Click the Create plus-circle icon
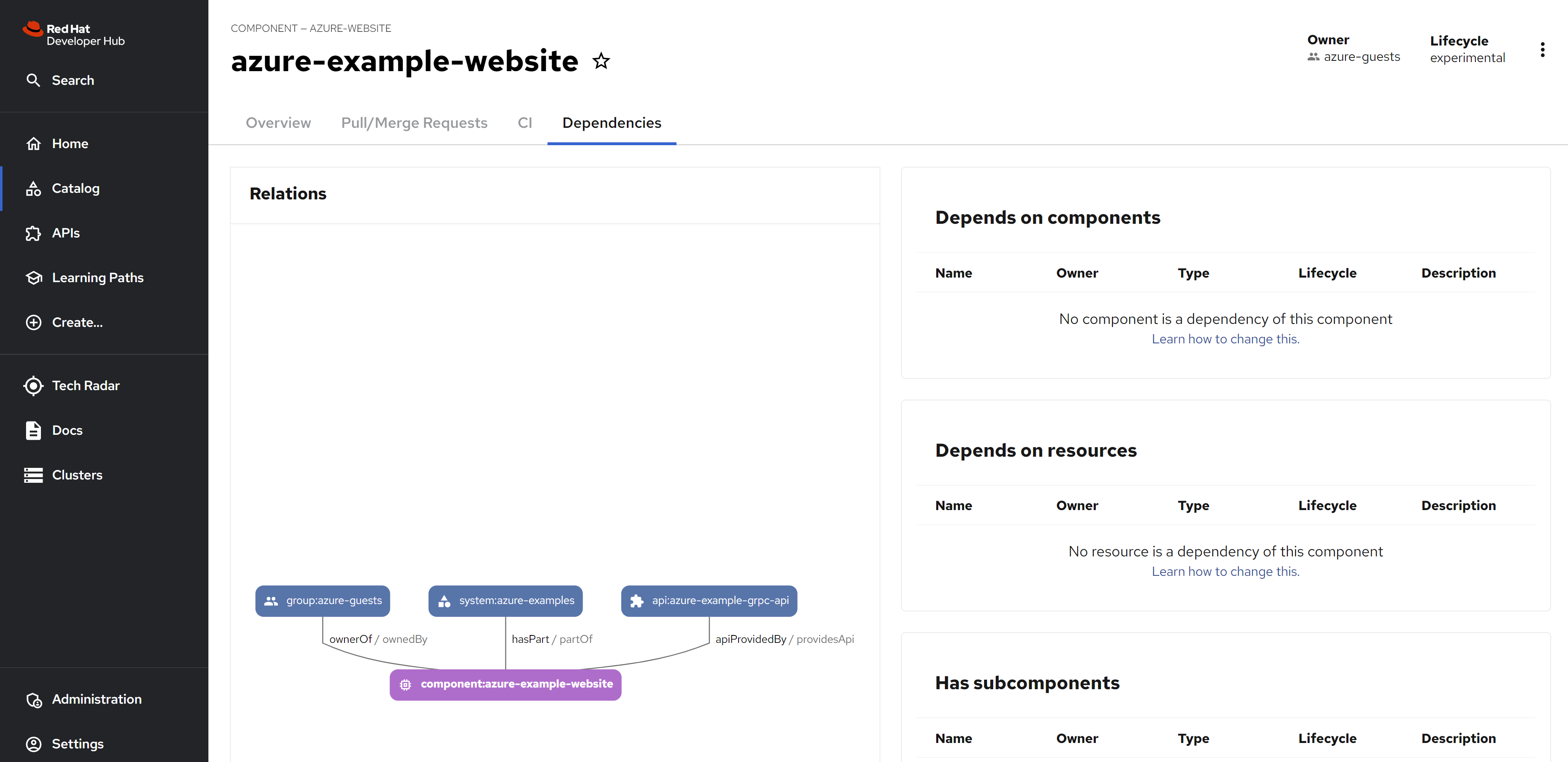Screen dimensions: 1568x762 33,322
